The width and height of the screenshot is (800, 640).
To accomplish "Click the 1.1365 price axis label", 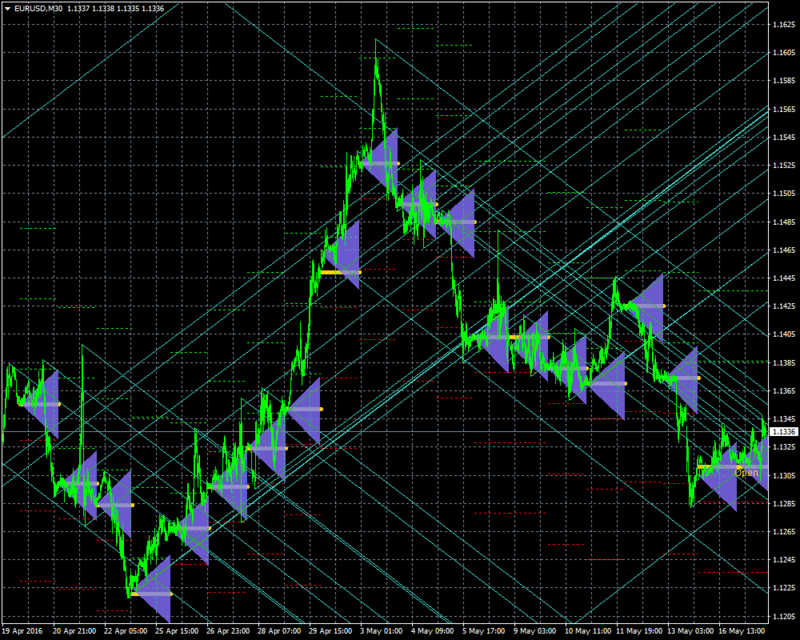I will (x=784, y=391).
